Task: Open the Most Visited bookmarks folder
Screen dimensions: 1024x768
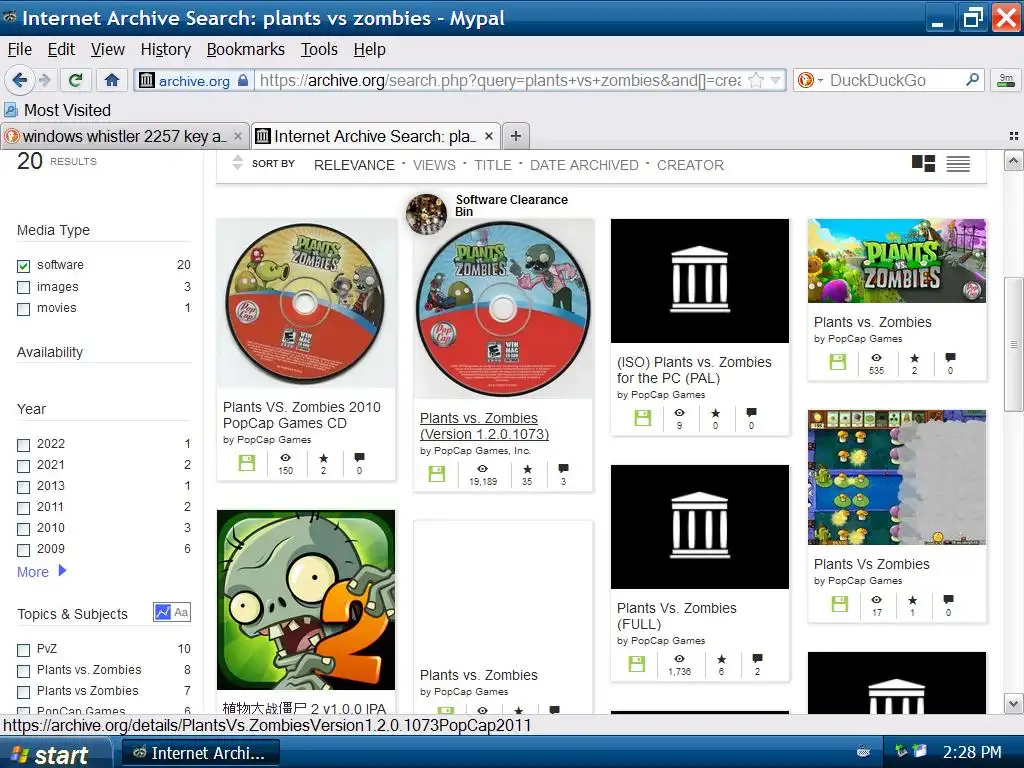Action: click(x=57, y=110)
